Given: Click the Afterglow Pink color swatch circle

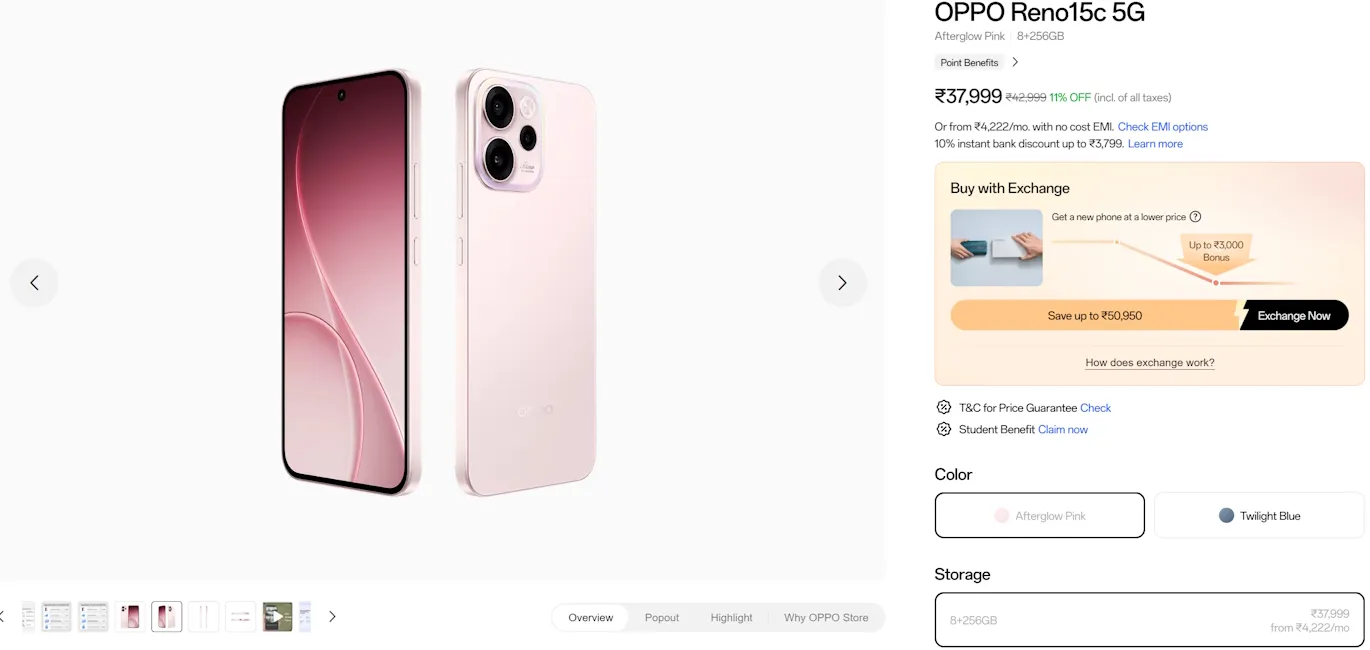Looking at the screenshot, I should (x=1001, y=515).
